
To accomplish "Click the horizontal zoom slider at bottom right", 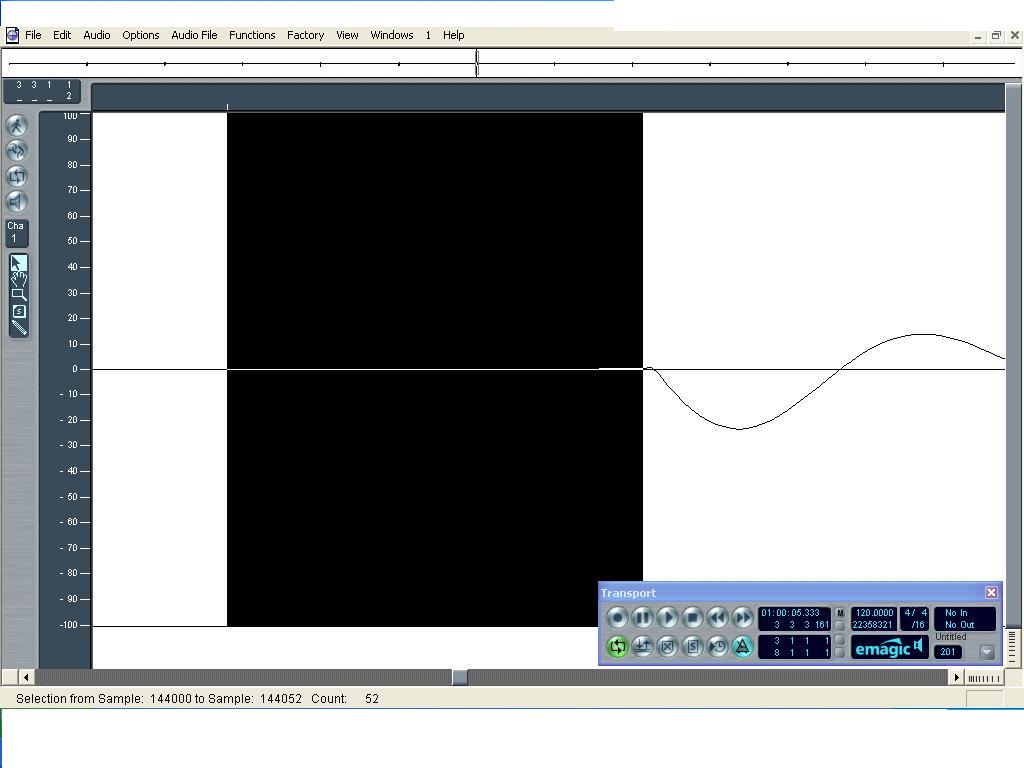I will coord(984,678).
